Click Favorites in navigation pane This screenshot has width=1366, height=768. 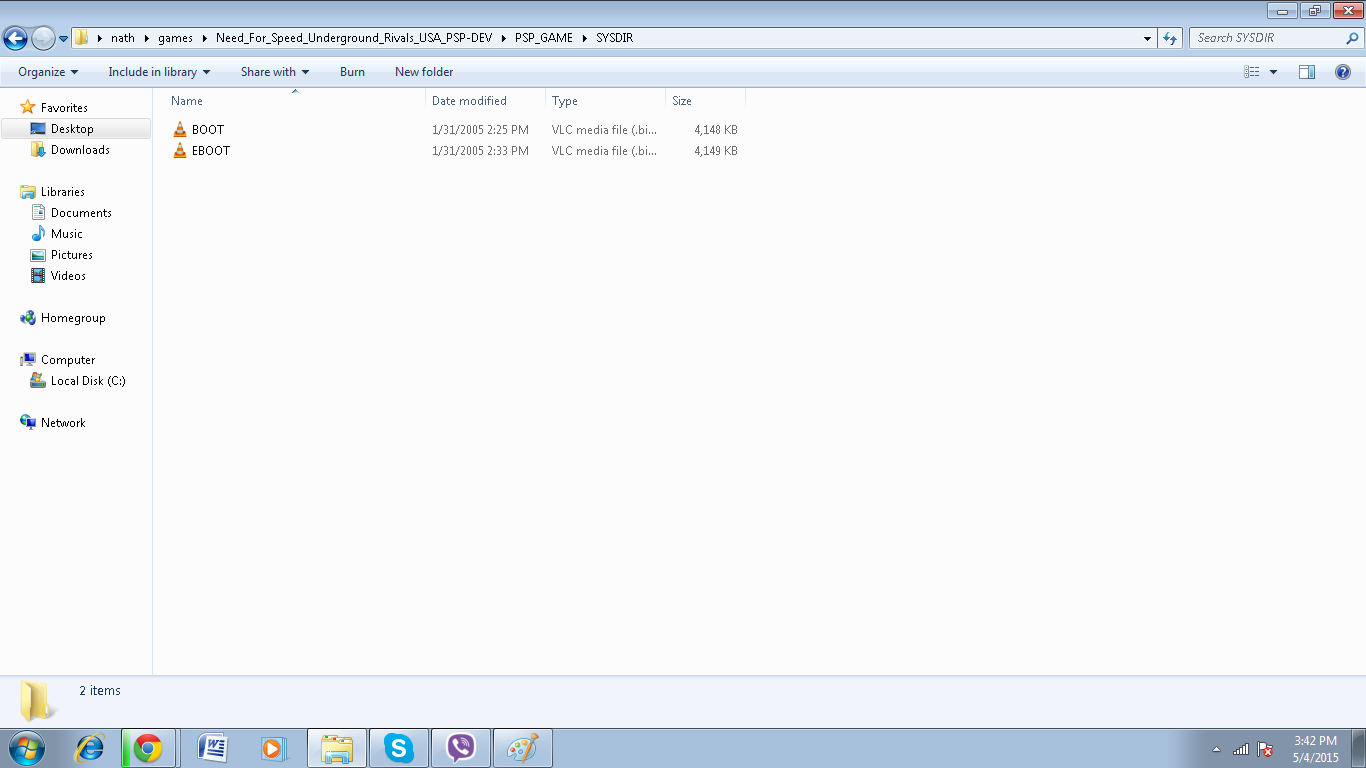click(64, 108)
